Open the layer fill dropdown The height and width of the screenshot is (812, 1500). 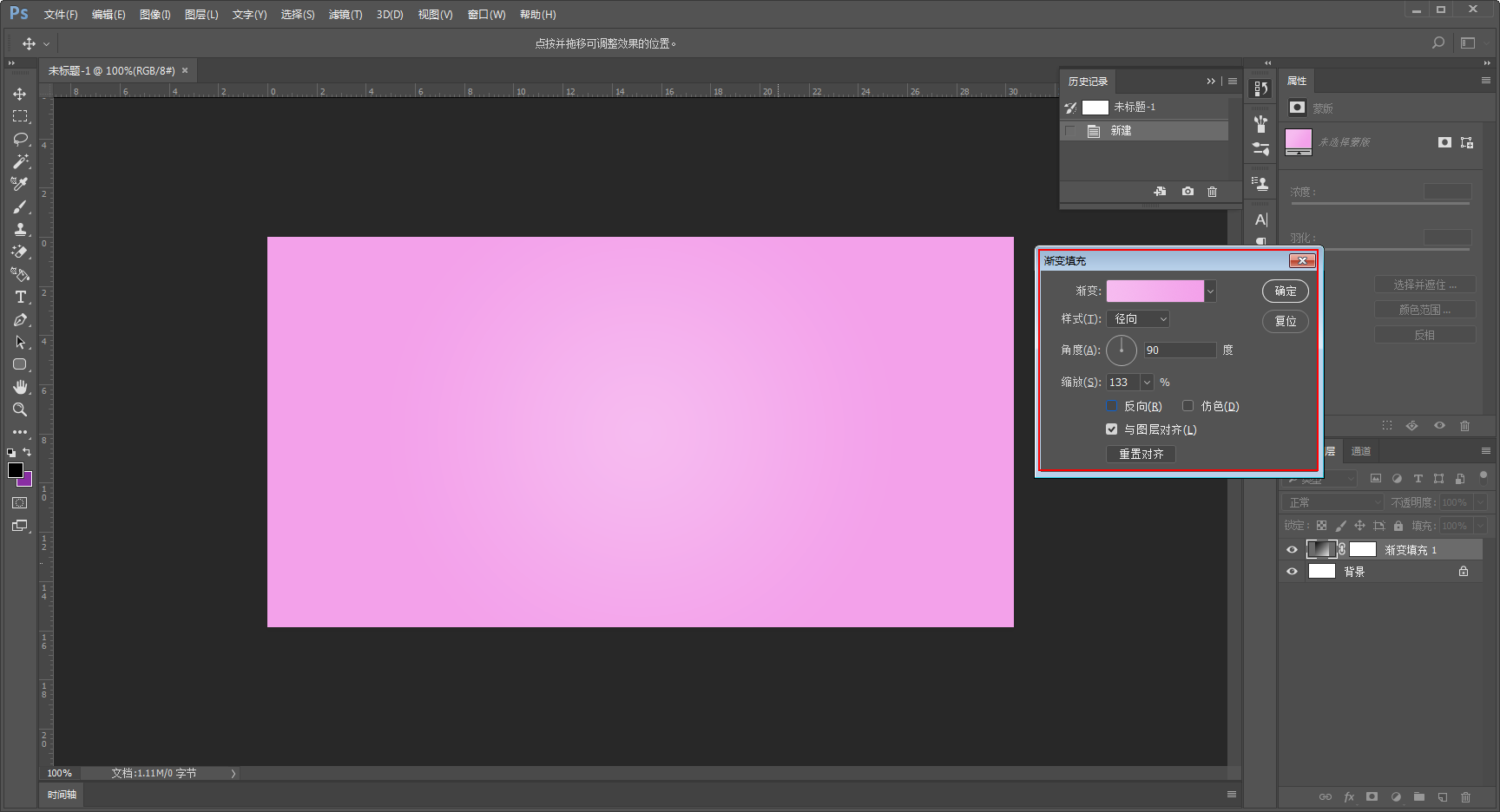coord(1481,526)
